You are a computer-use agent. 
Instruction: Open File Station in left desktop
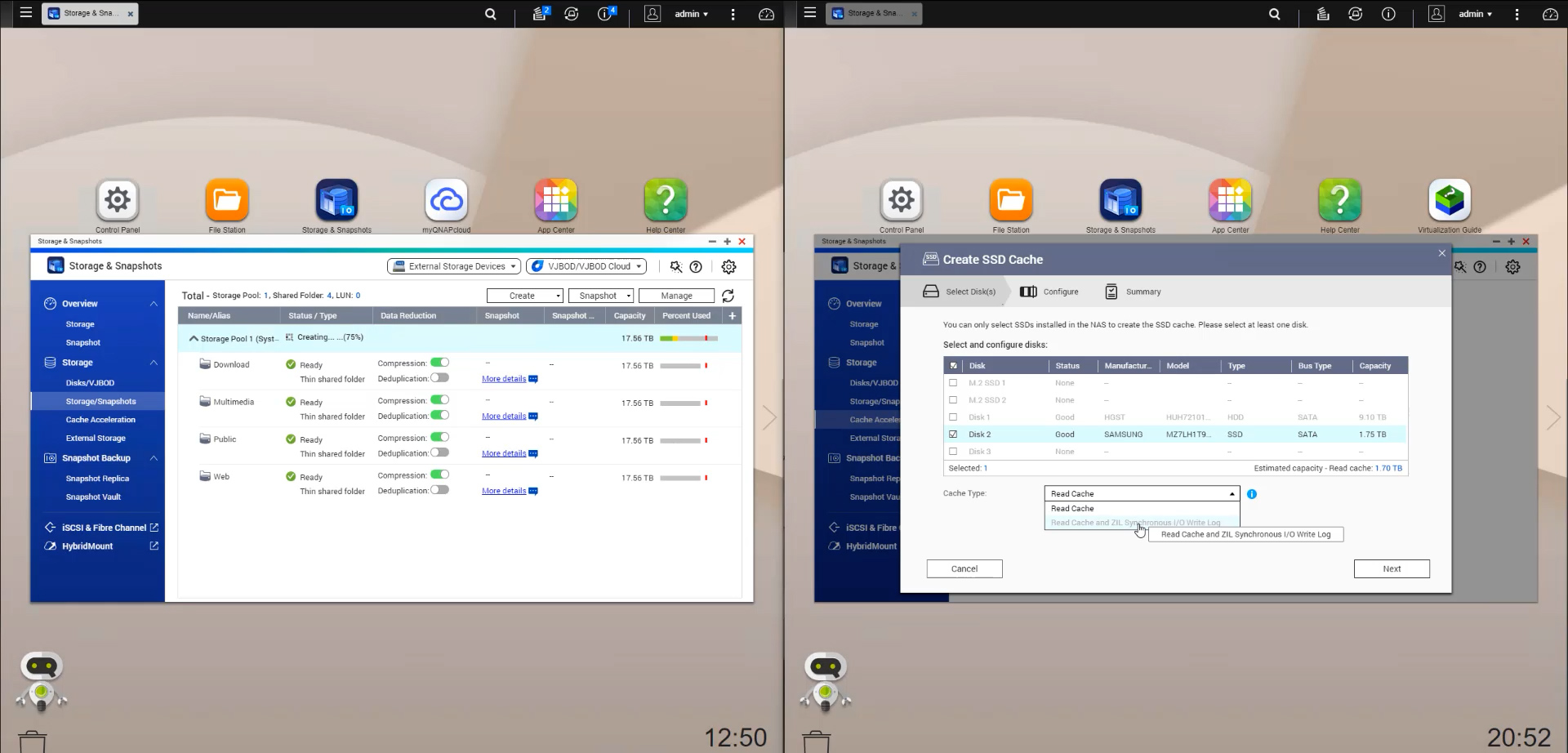click(x=227, y=201)
